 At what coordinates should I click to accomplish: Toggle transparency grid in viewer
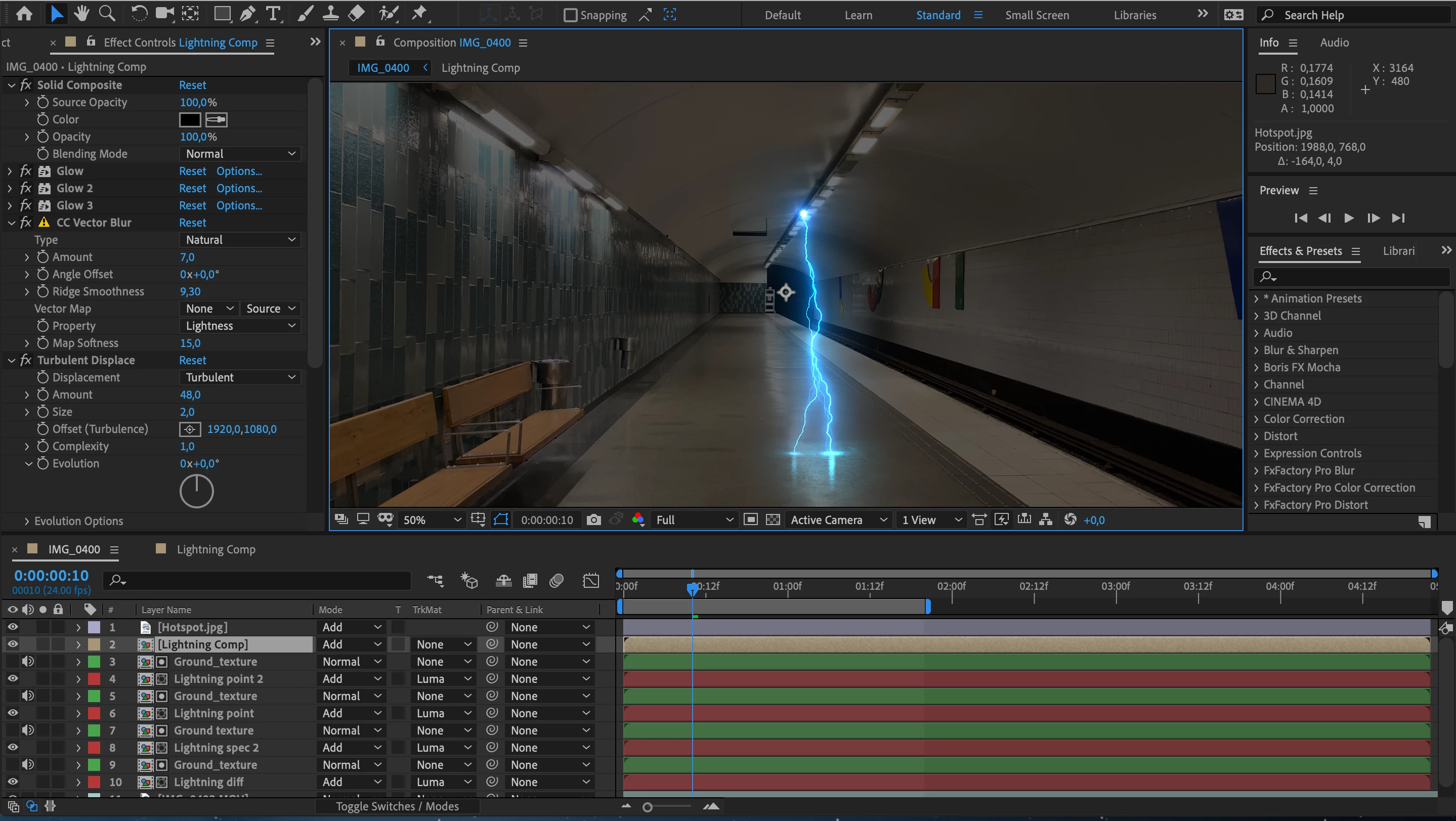point(773,520)
